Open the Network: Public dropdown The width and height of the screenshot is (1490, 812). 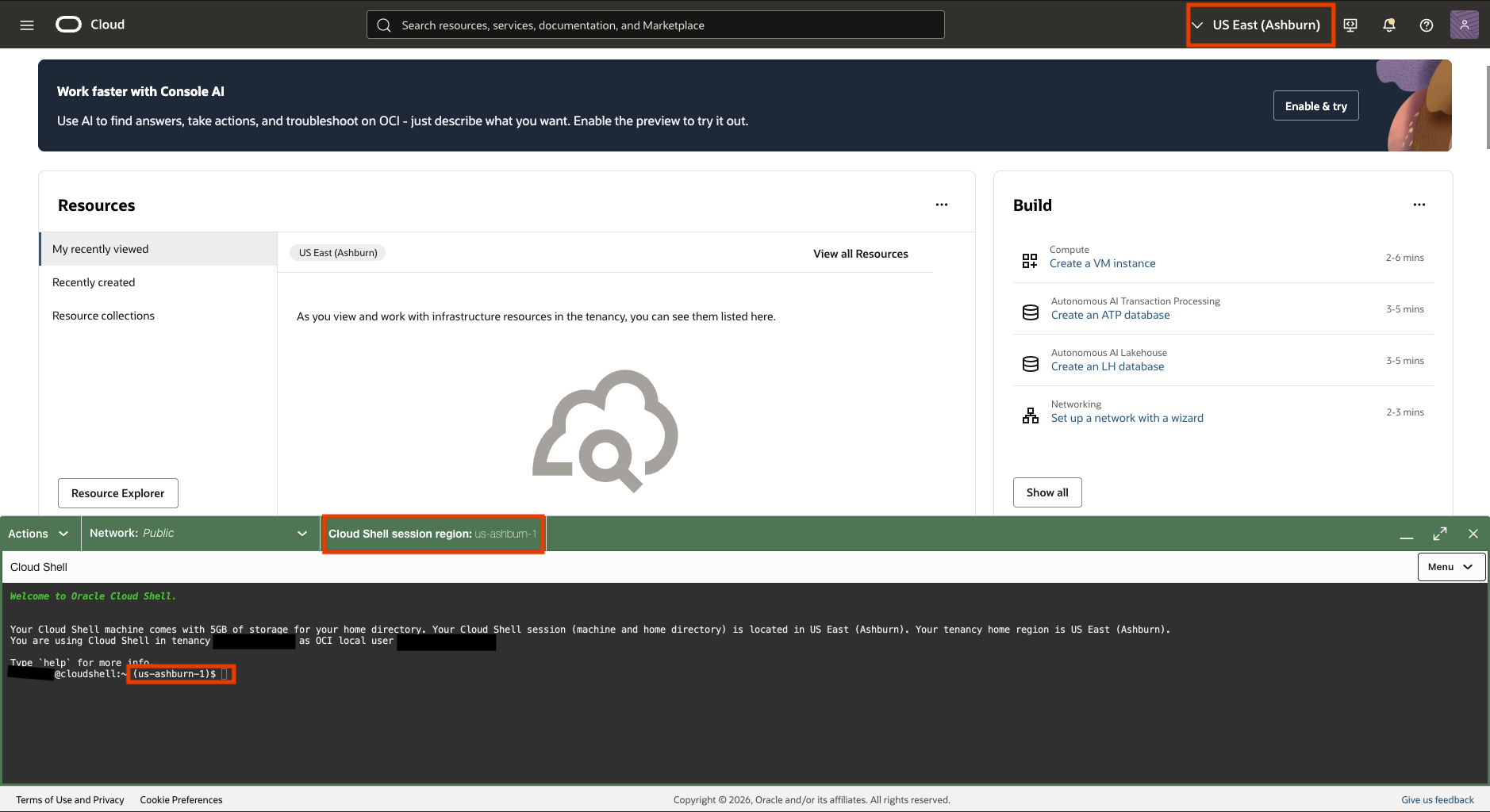(198, 534)
